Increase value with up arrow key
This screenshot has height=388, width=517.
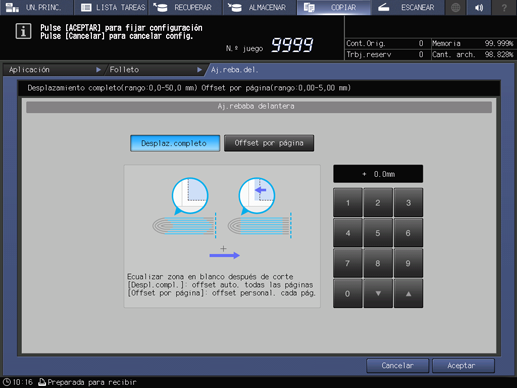408,294
